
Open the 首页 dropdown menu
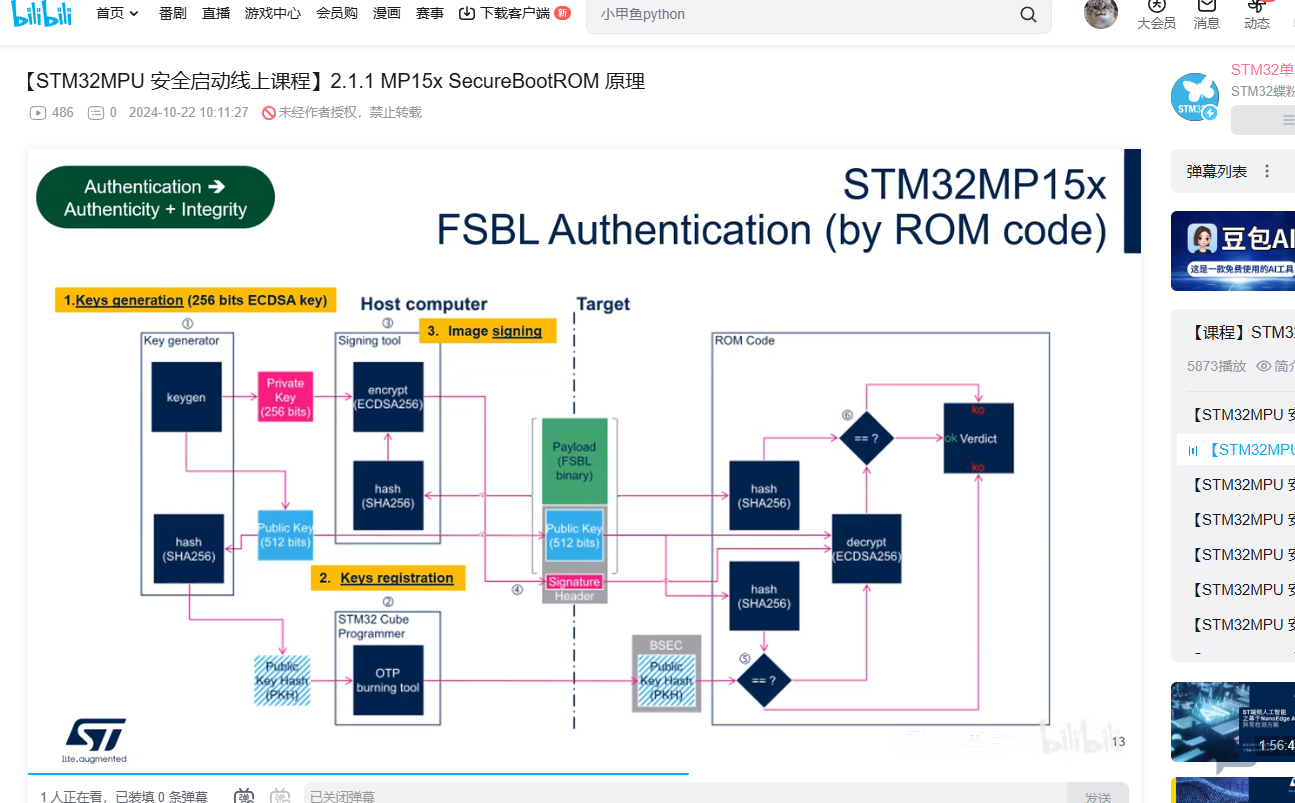pos(117,14)
